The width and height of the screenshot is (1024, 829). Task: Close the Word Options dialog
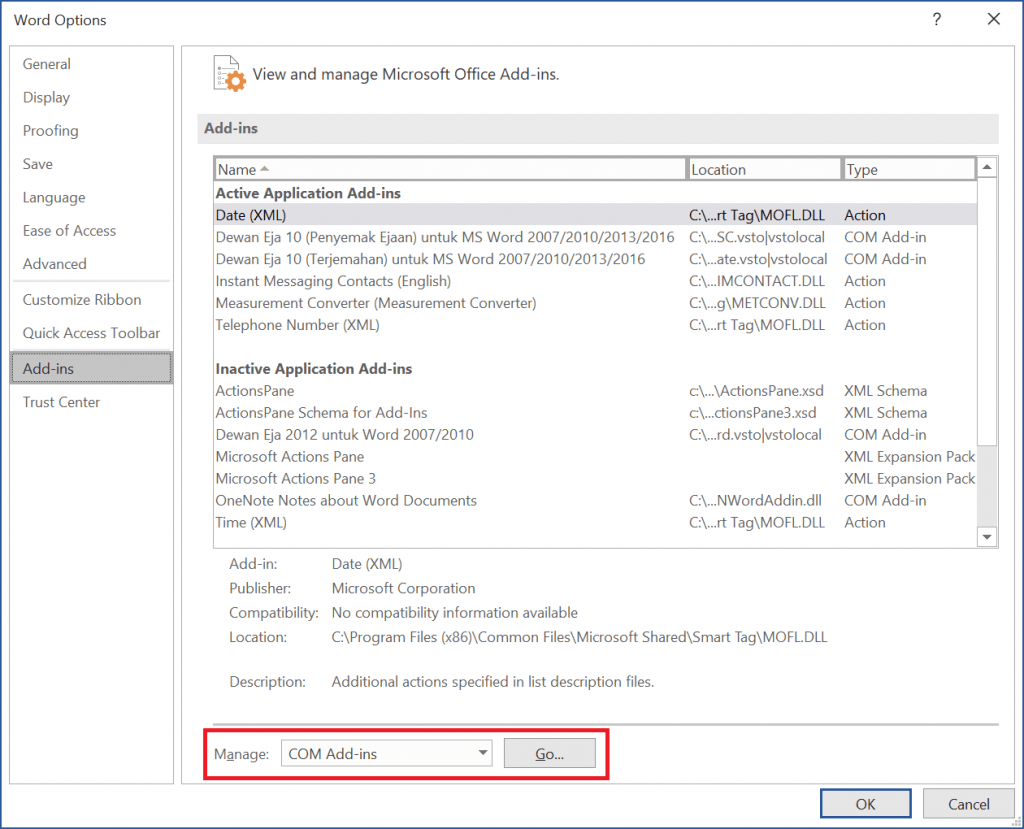[x=993, y=19]
